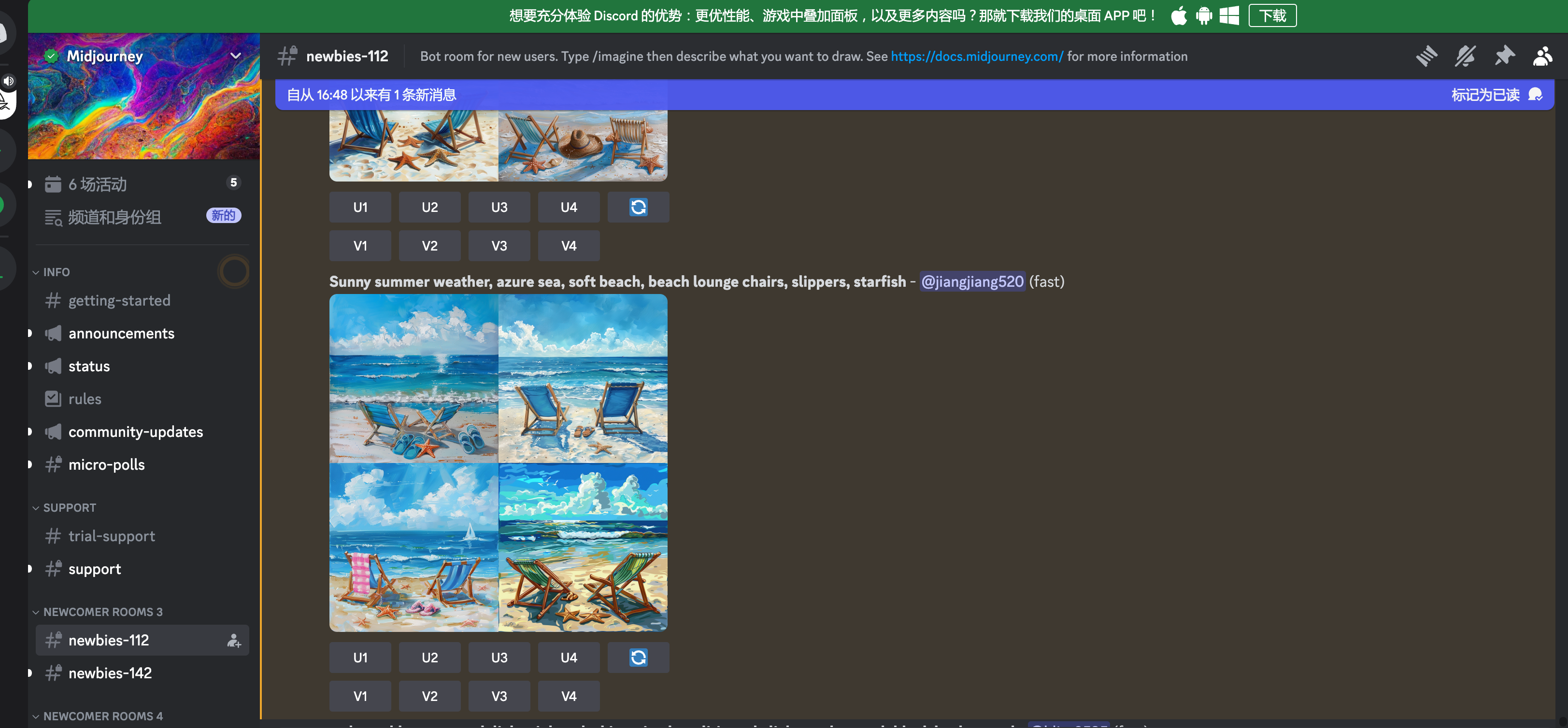The width and height of the screenshot is (1568, 728).
Task: Open trial-support channel
Action: [x=143, y=536]
